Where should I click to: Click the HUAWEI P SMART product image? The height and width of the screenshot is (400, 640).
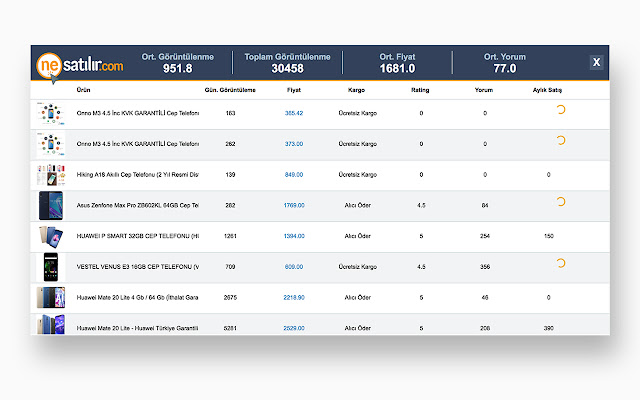(51, 236)
